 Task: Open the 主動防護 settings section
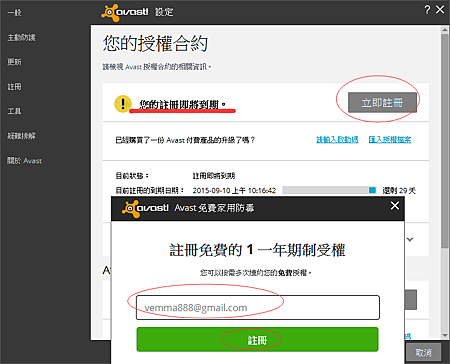(x=21, y=37)
